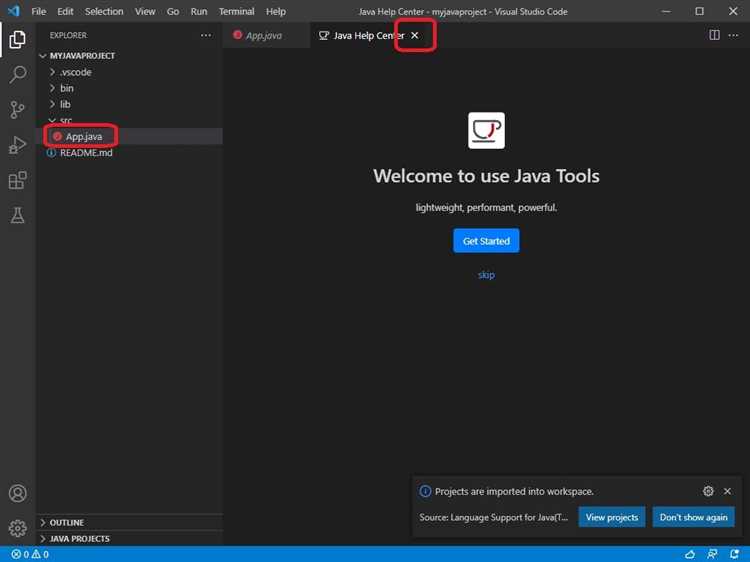Screen dimensions: 750x562
Task: Open the Explorer view in activity bar
Action: click(x=17, y=39)
